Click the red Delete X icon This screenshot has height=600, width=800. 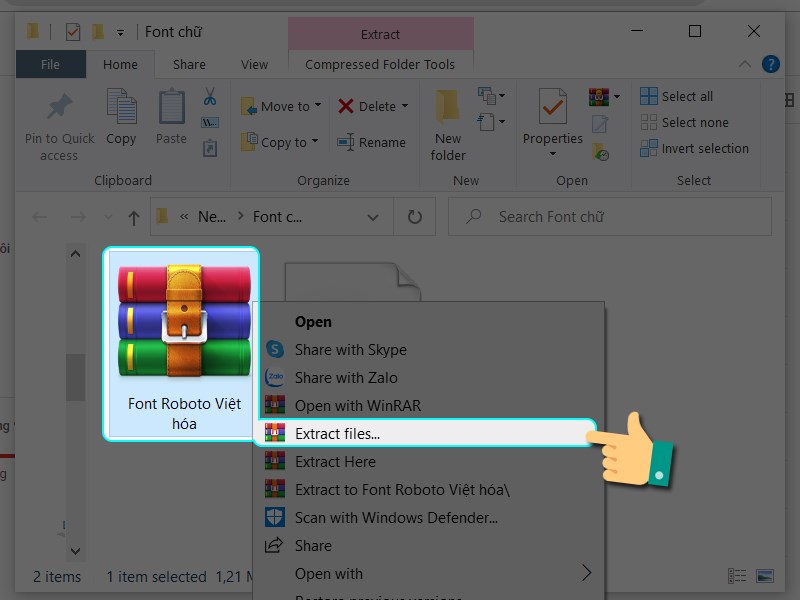tap(345, 106)
